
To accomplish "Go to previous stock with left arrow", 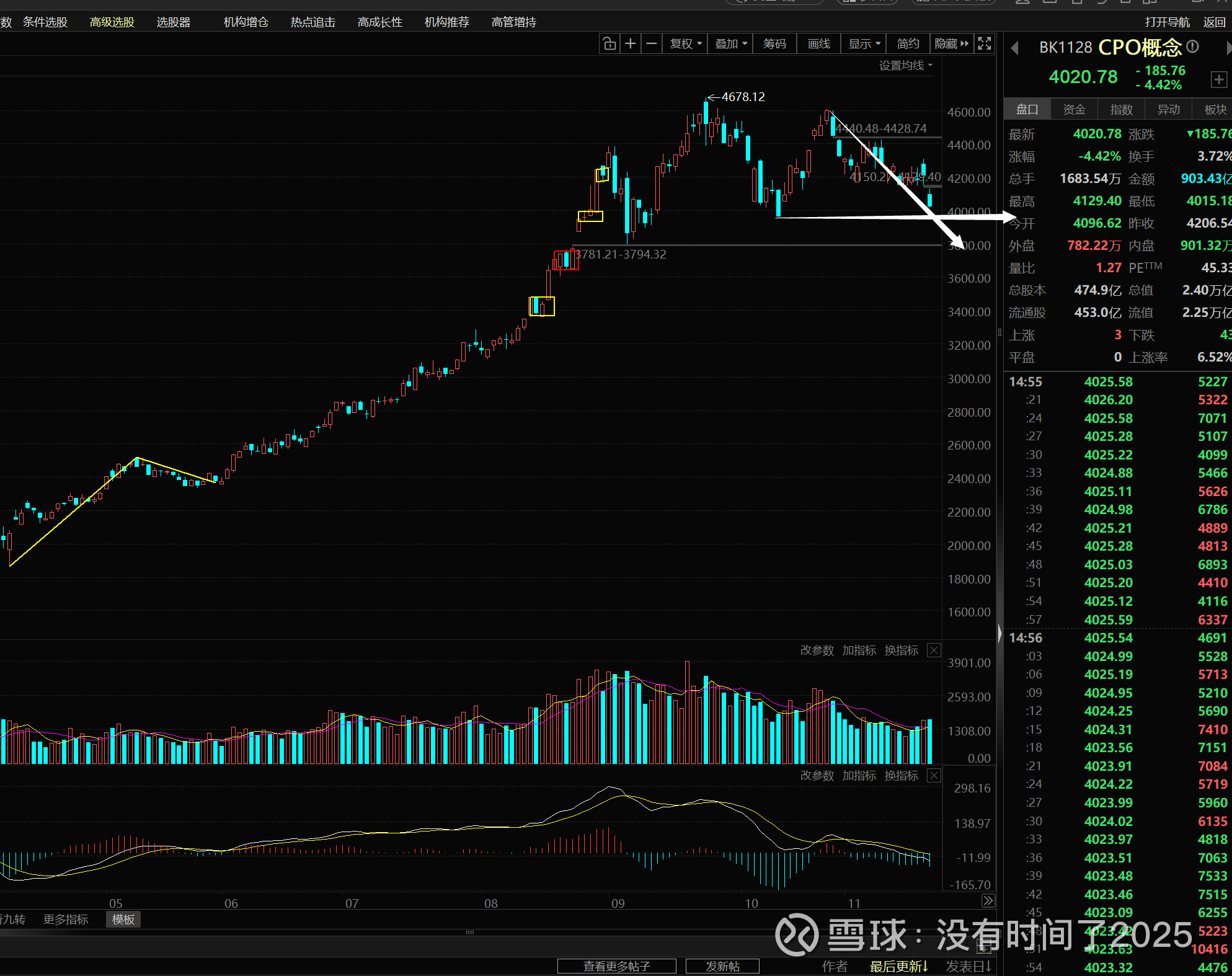I will click(1015, 48).
